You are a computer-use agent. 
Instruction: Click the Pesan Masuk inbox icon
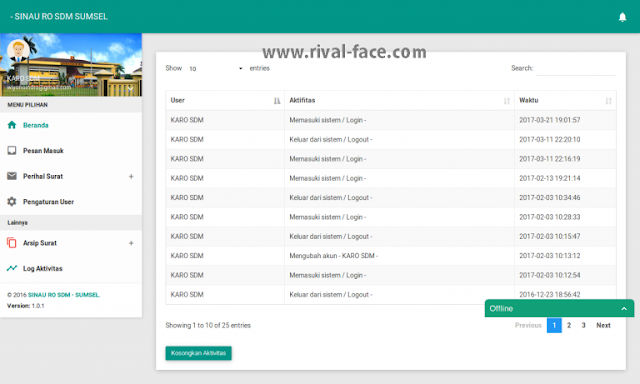click(x=12, y=151)
